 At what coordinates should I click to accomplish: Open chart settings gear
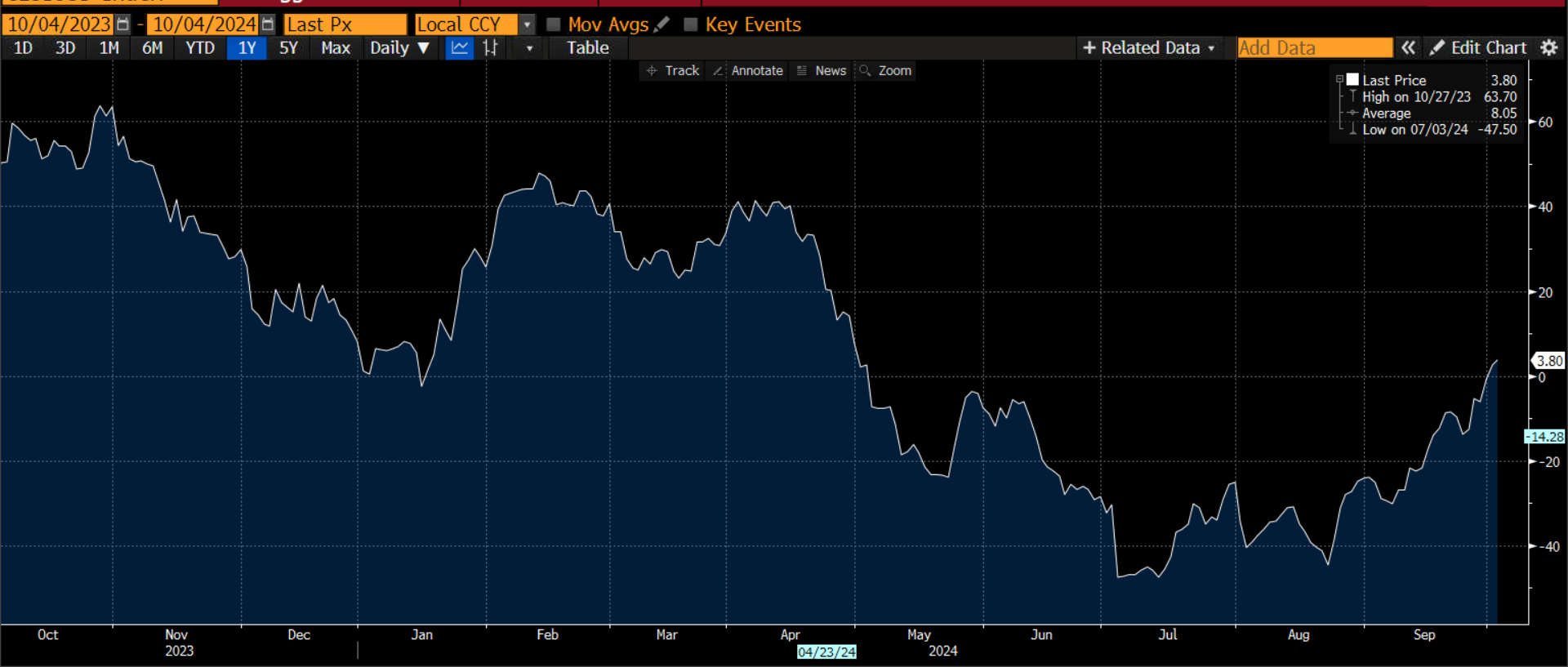(1549, 48)
